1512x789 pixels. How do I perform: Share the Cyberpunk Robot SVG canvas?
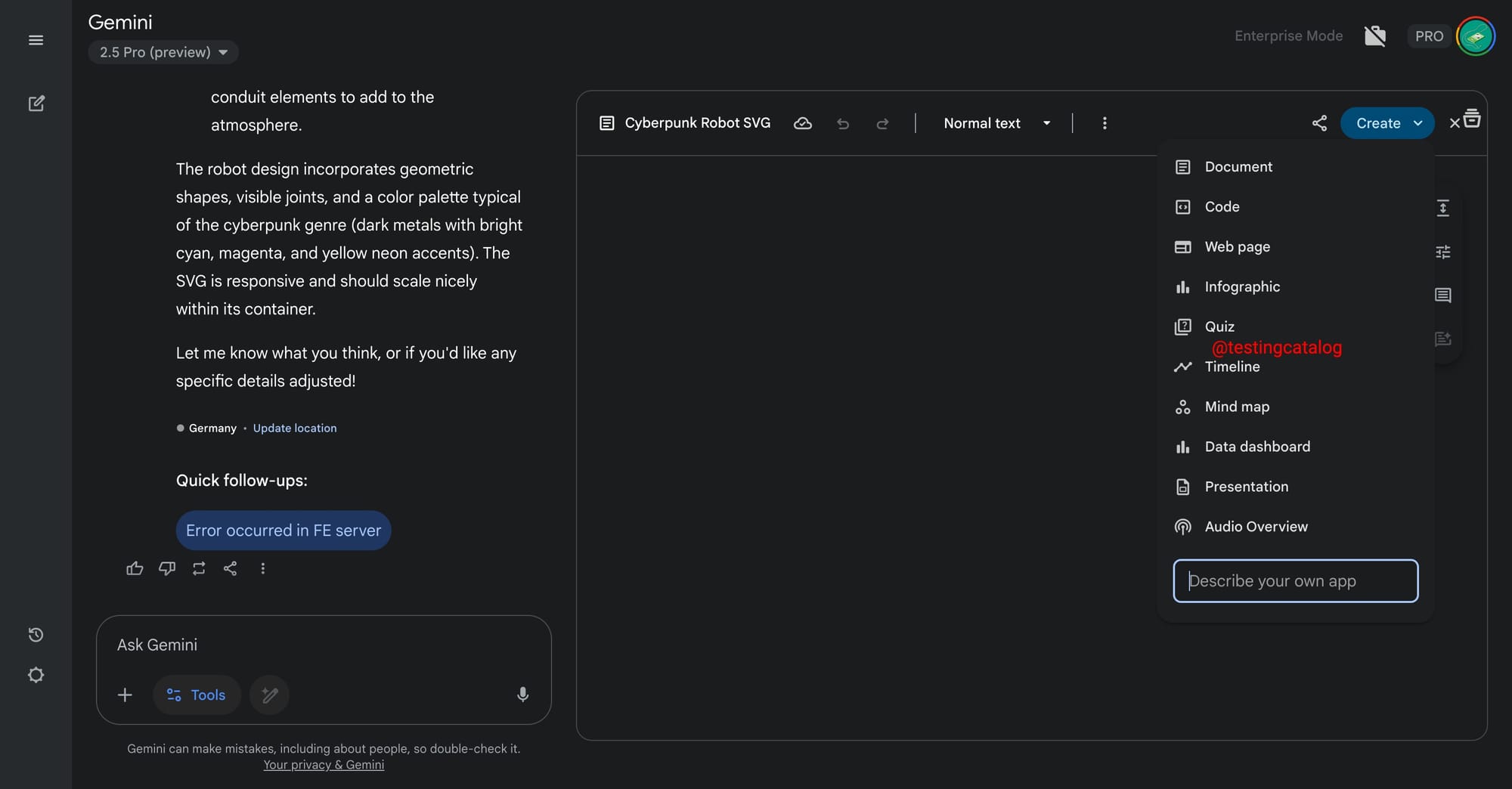(x=1319, y=123)
